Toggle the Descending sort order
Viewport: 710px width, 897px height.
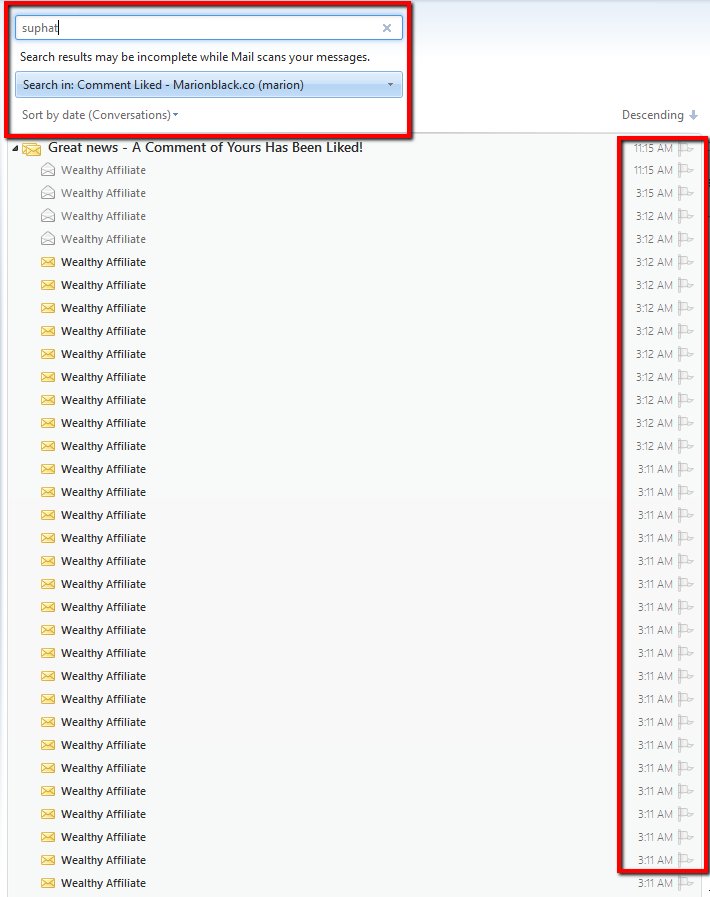coord(660,115)
